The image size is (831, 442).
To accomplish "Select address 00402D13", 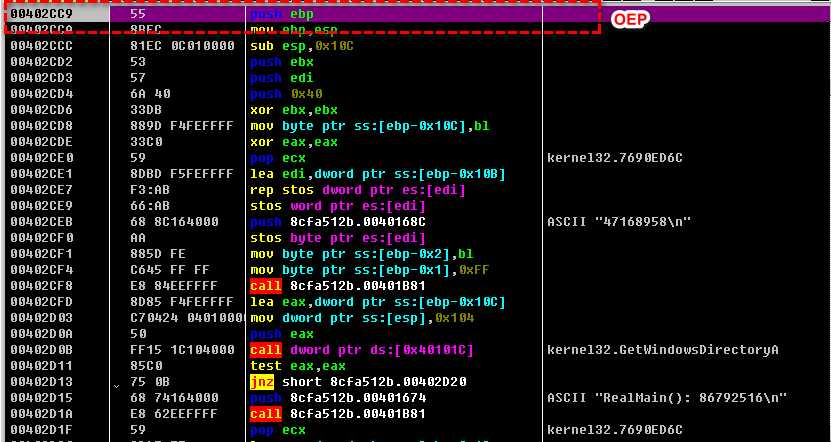I will [x=41, y=382].
